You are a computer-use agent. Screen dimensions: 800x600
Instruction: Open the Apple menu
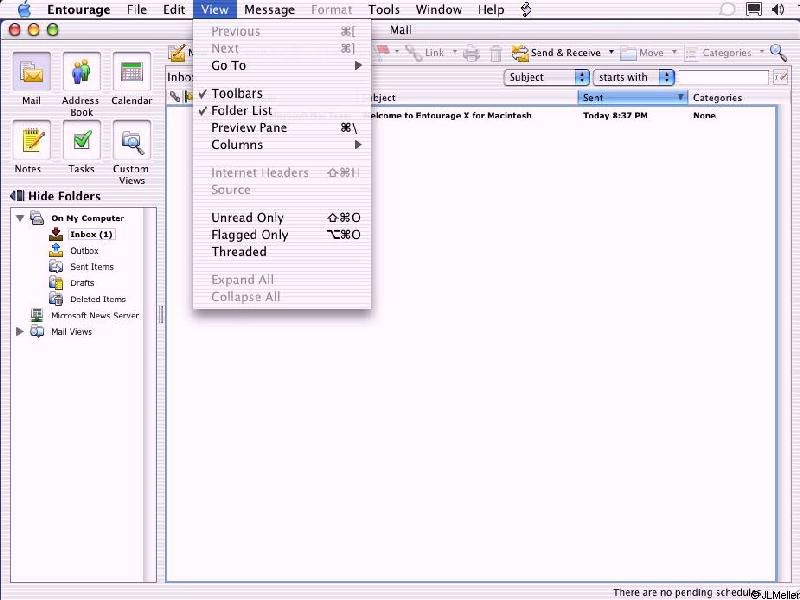pos(24,9)
